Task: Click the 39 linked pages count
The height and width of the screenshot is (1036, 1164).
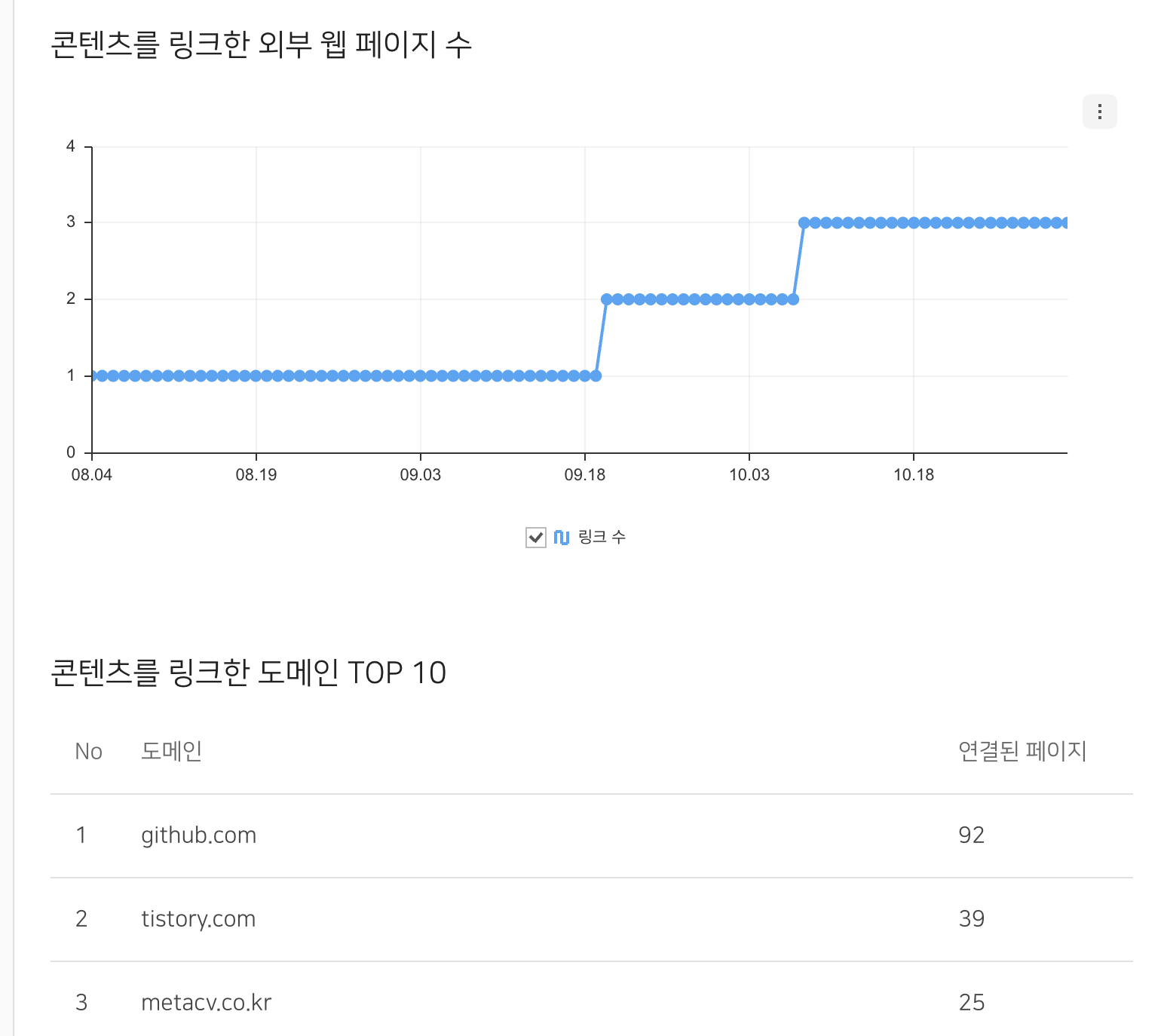Action: click(x=971, y=919)
